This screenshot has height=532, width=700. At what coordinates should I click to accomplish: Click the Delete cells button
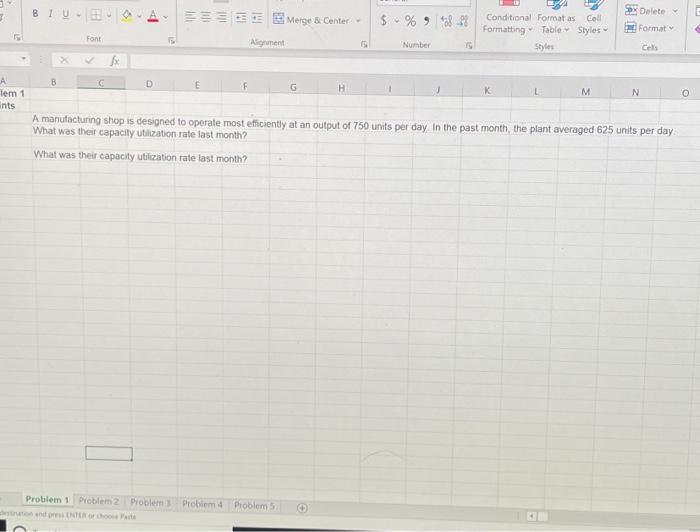pos(646,11)
